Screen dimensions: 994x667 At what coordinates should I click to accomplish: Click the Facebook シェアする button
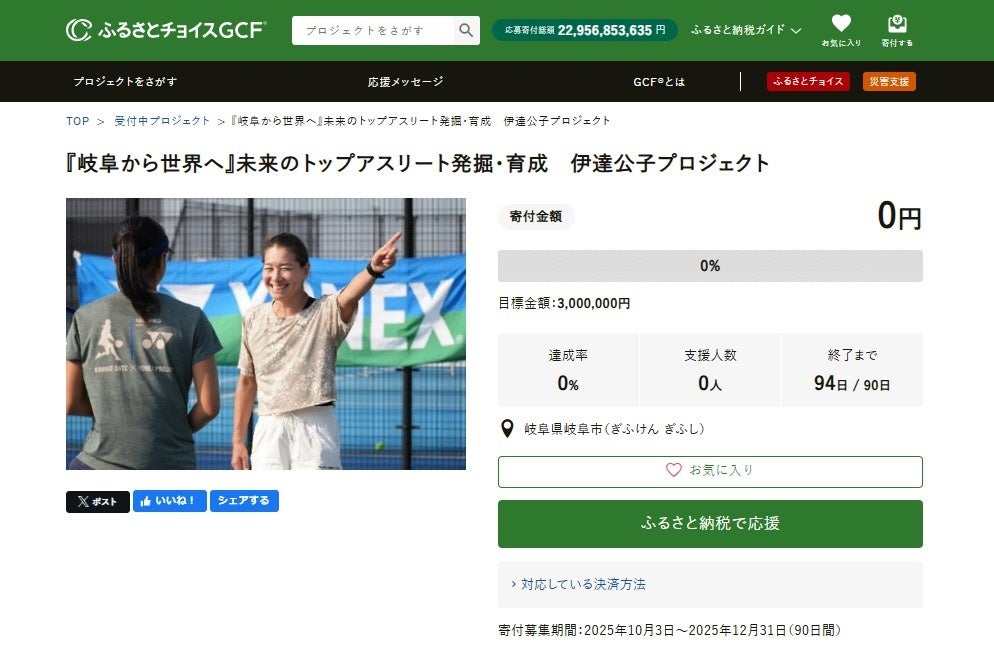pyautogui.click(x=244, y=501)
